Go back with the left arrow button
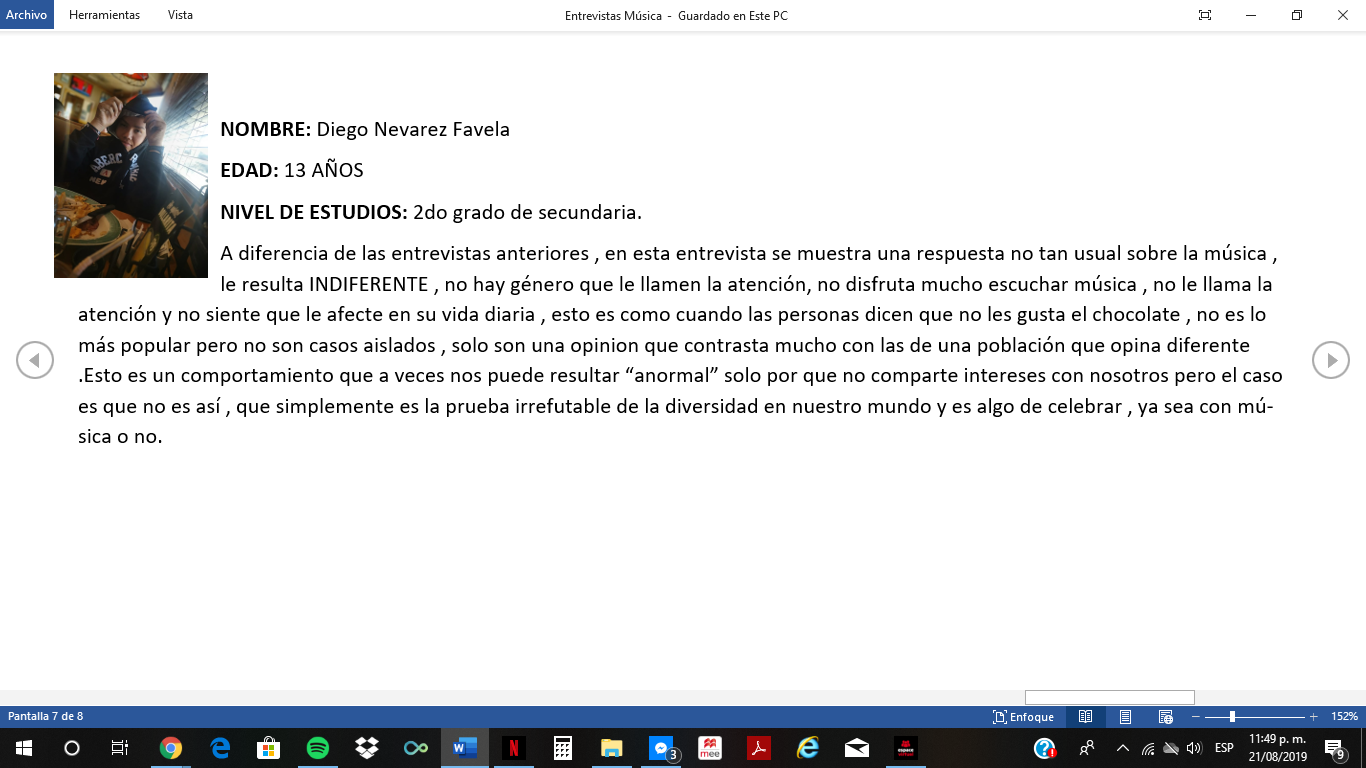The width and height of the screenshot is (1366, 768). 35,360
